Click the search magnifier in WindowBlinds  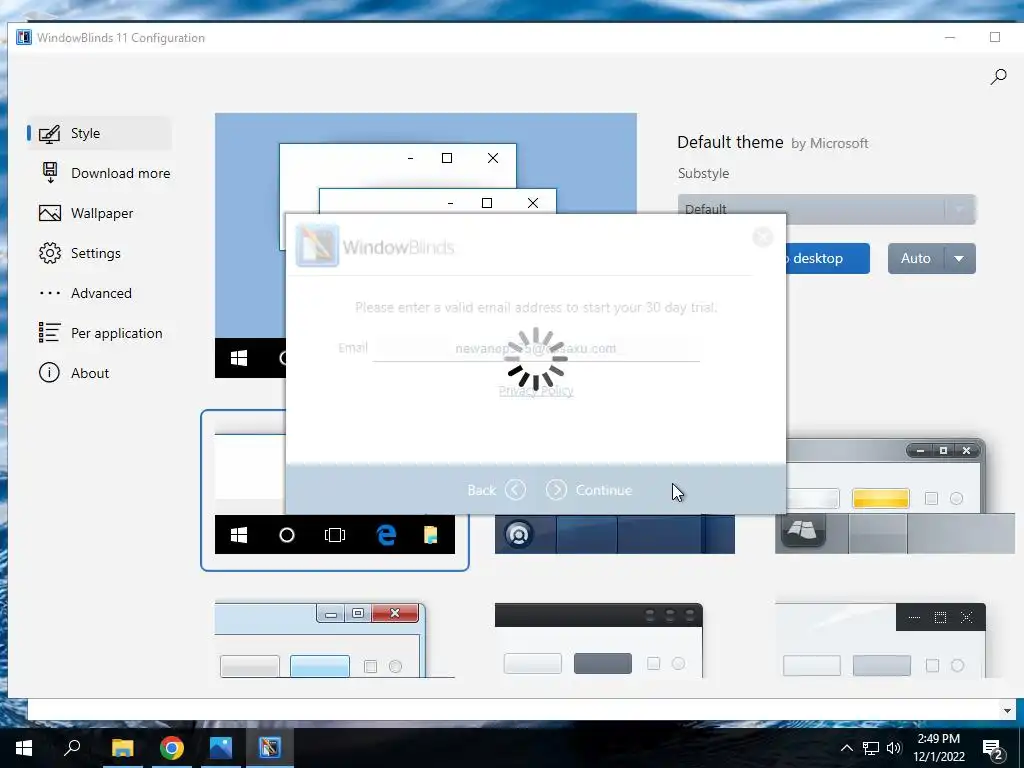[x=998, y=77]
